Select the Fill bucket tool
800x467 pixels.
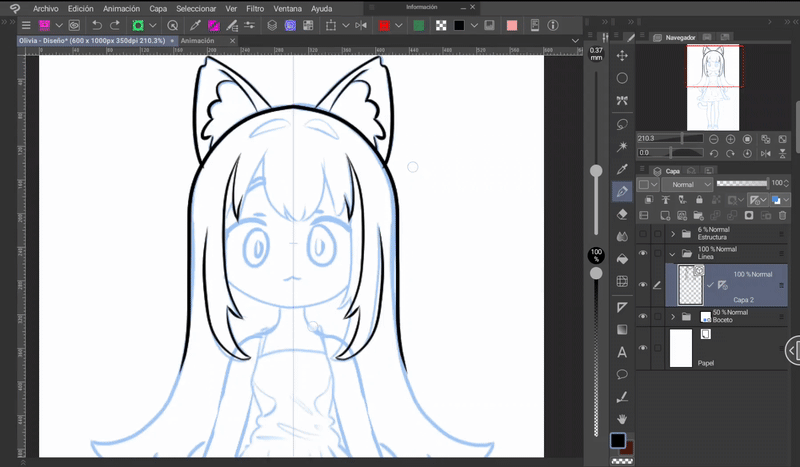[622, 259]
